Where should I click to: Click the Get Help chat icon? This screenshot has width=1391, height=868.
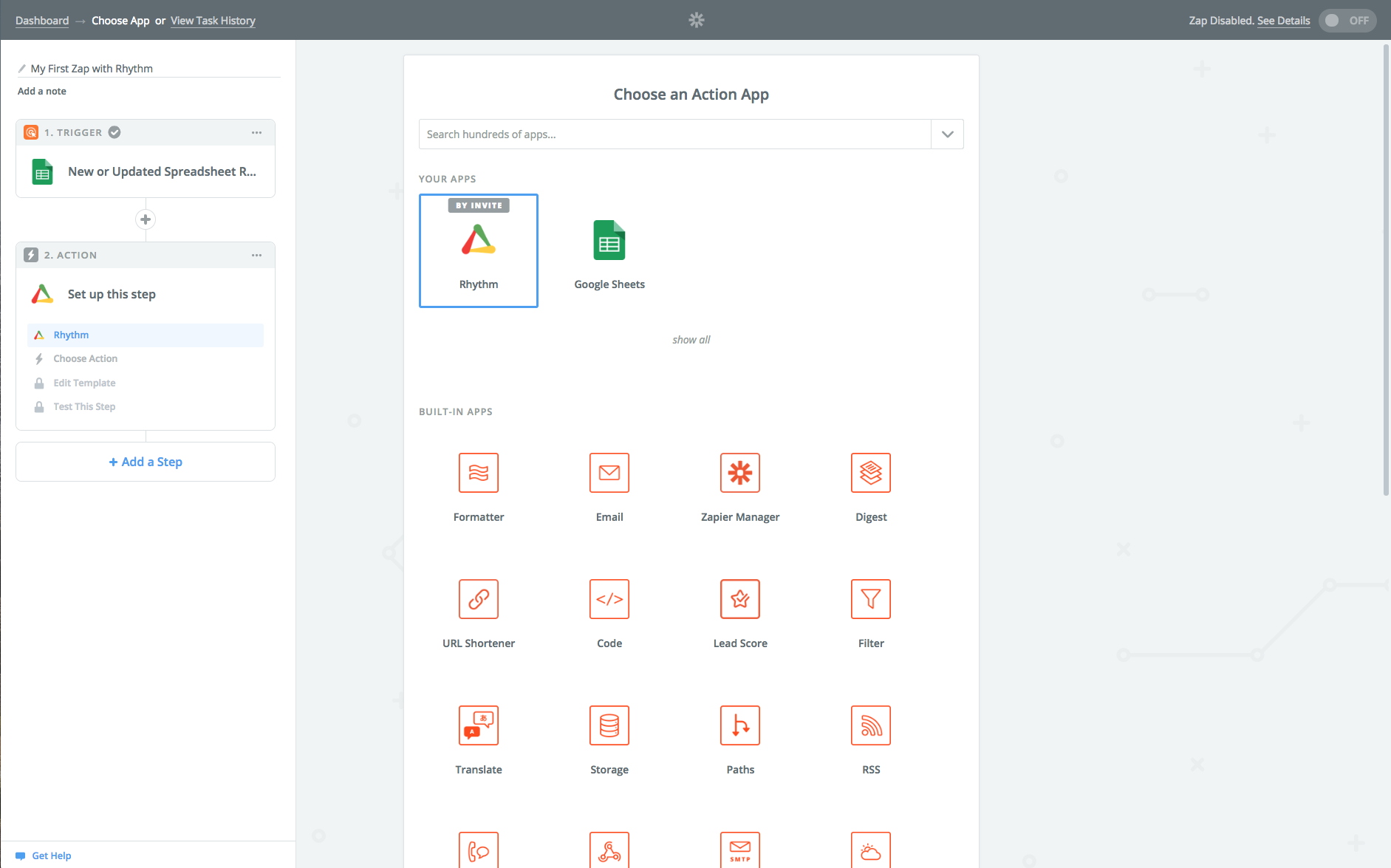(x=21, y=856)
